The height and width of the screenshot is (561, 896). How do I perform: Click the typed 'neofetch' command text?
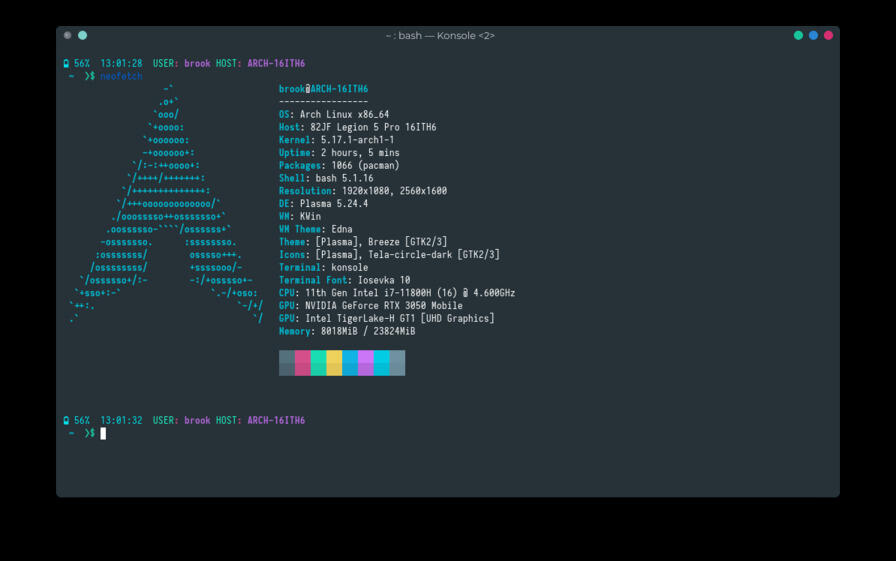coord(121,76)
